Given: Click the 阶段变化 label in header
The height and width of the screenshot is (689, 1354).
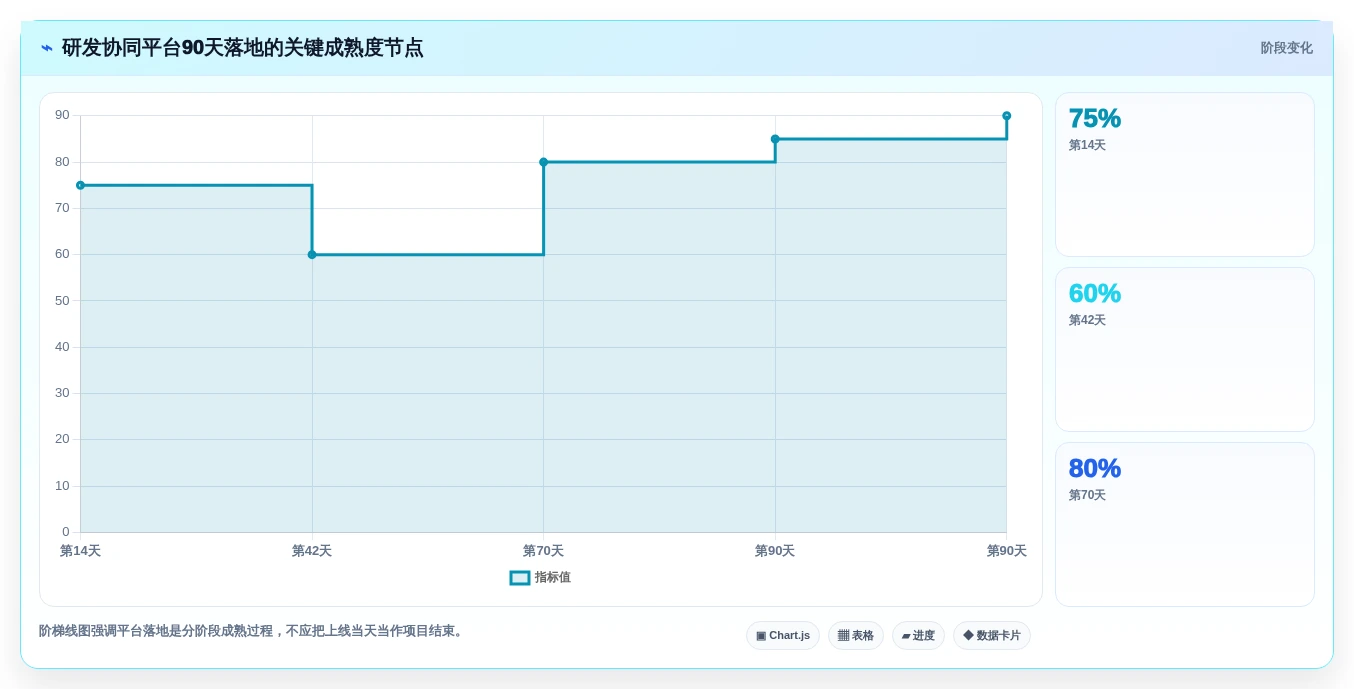Looking at the screenshot, I should (1286, 48).
